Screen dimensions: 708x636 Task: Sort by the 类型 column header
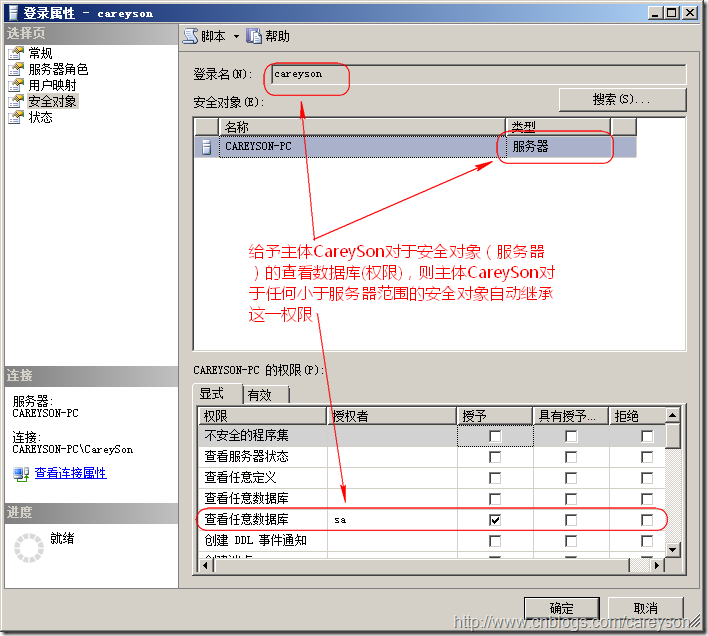[558, 127]
